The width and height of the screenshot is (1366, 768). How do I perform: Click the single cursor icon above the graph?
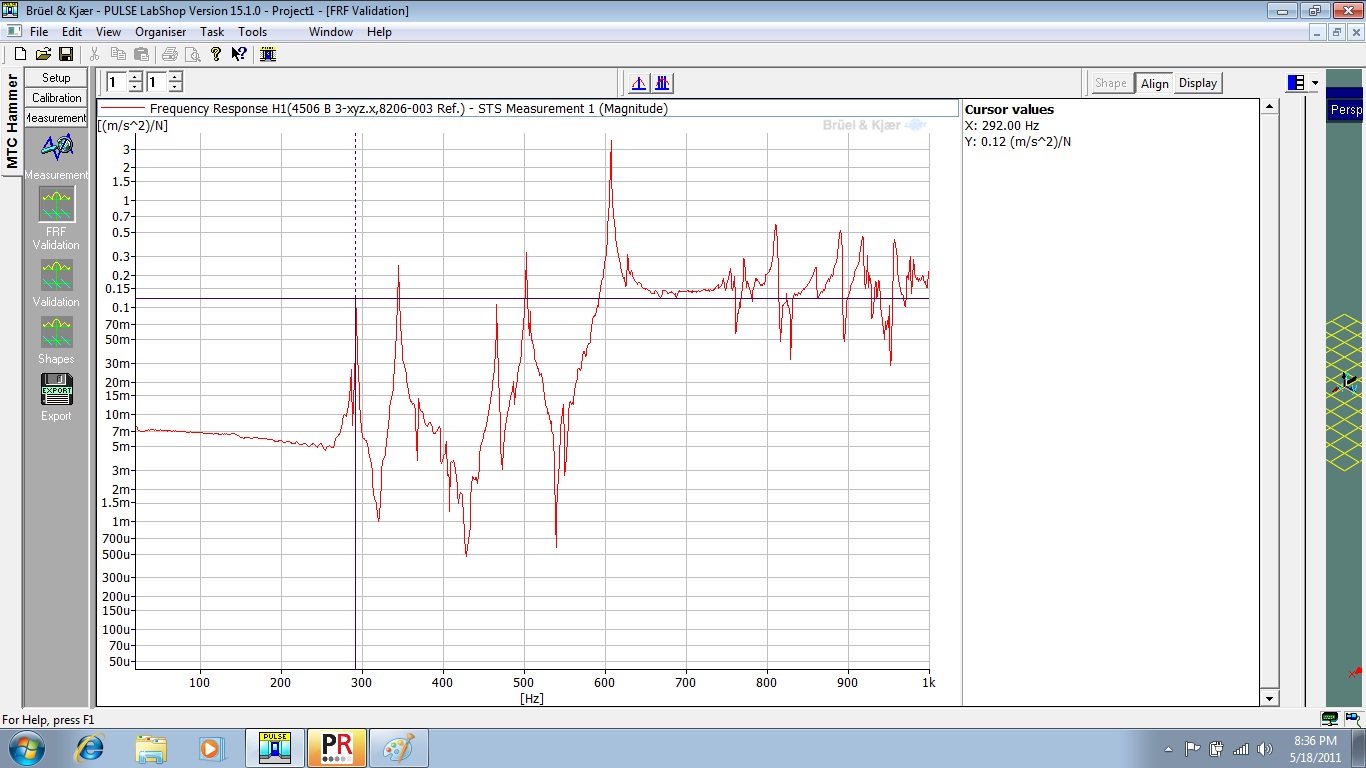[x=638, y=83]
